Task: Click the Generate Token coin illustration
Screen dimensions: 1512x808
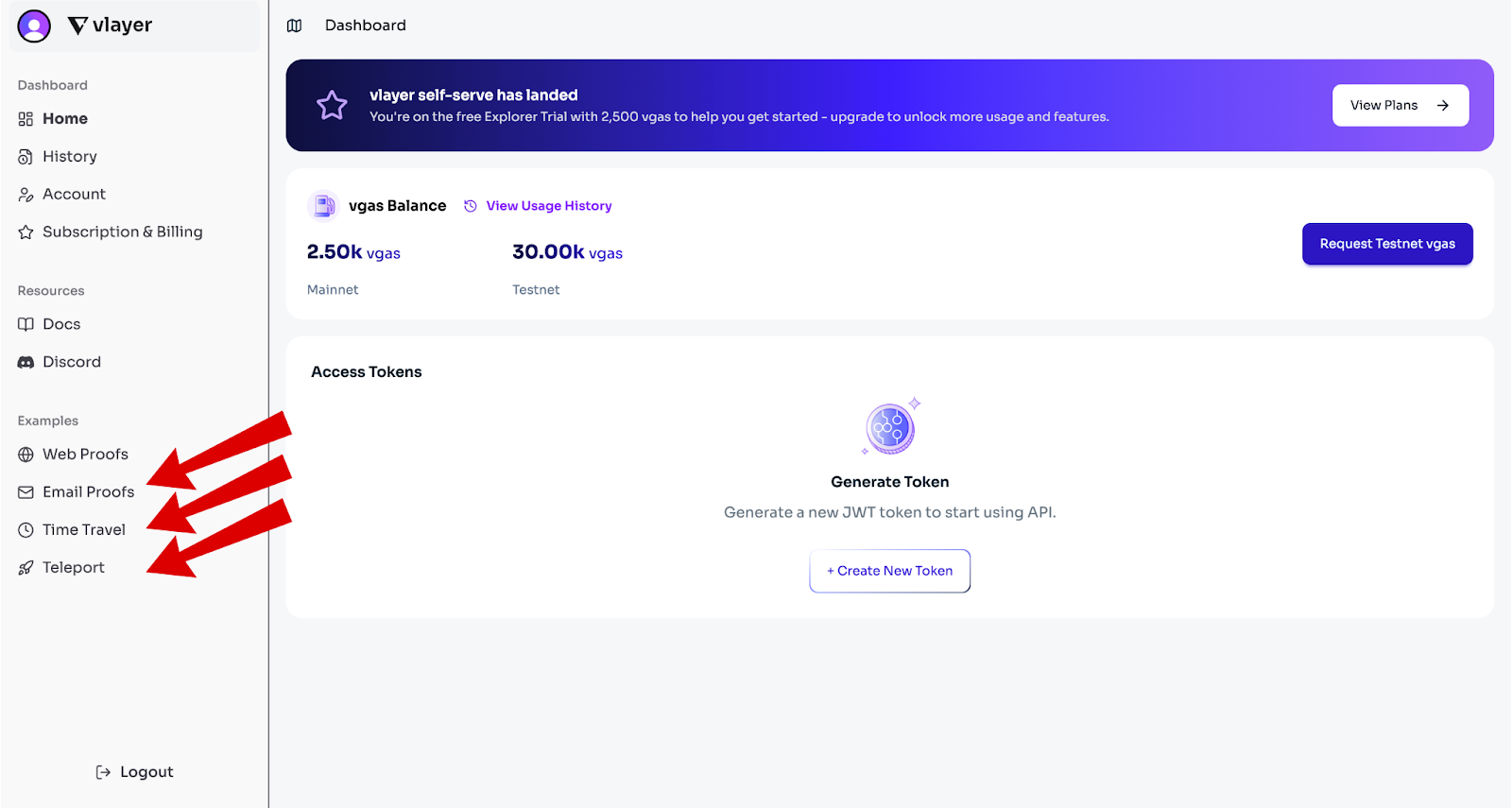Action: pos(890,427)
